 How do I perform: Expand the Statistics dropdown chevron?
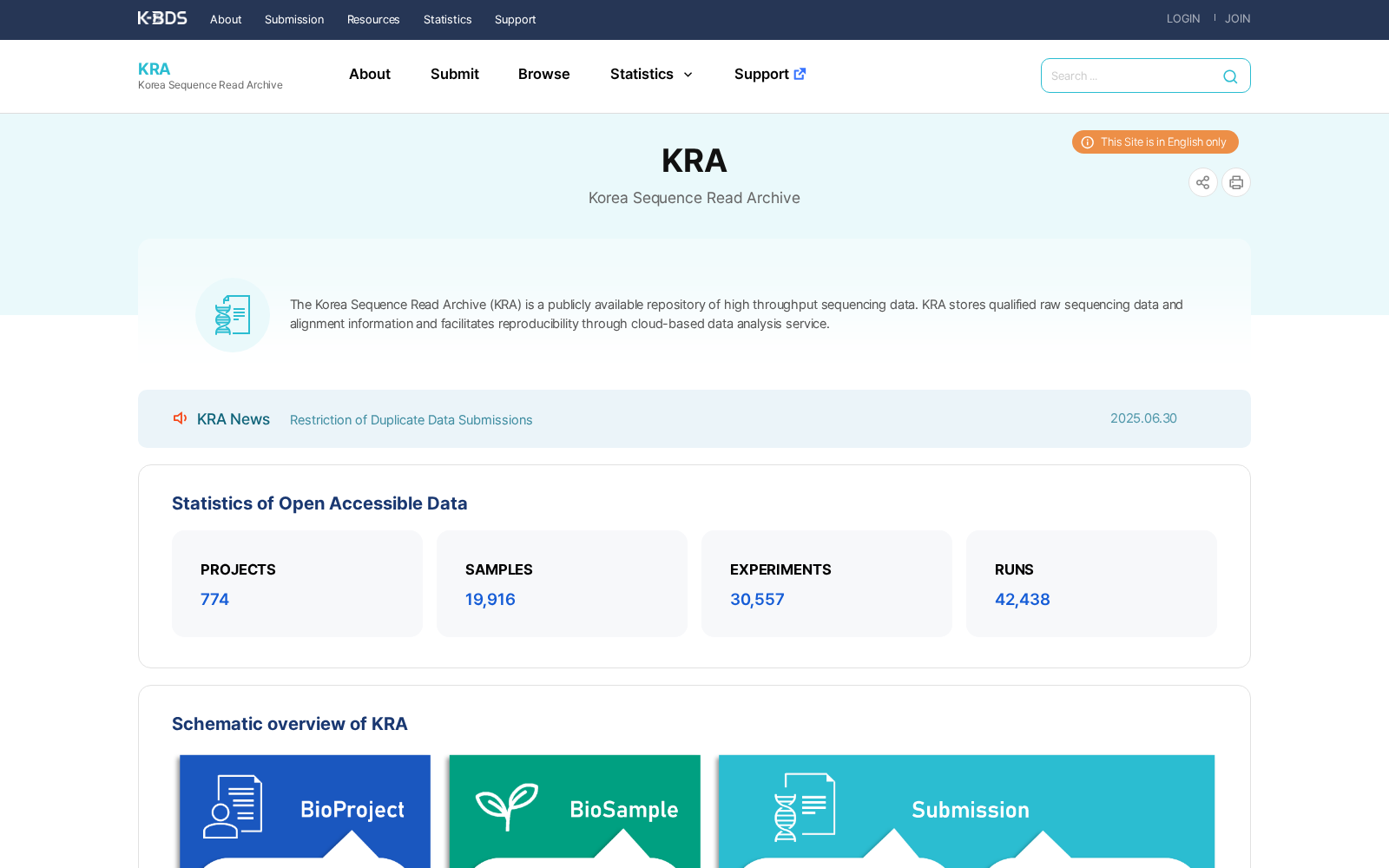[x=688, y=75]
